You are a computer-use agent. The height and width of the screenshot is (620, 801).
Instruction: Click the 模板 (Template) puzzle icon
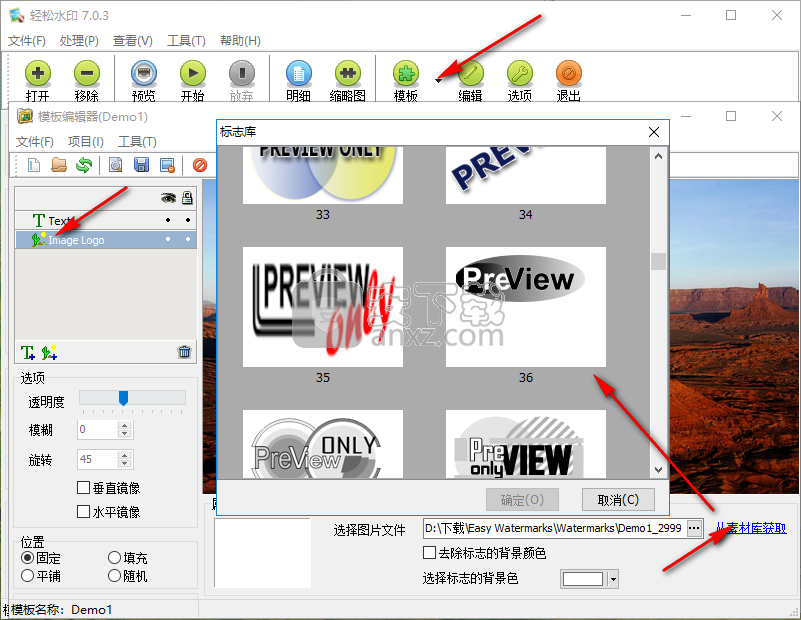click(x=406, y=74)
